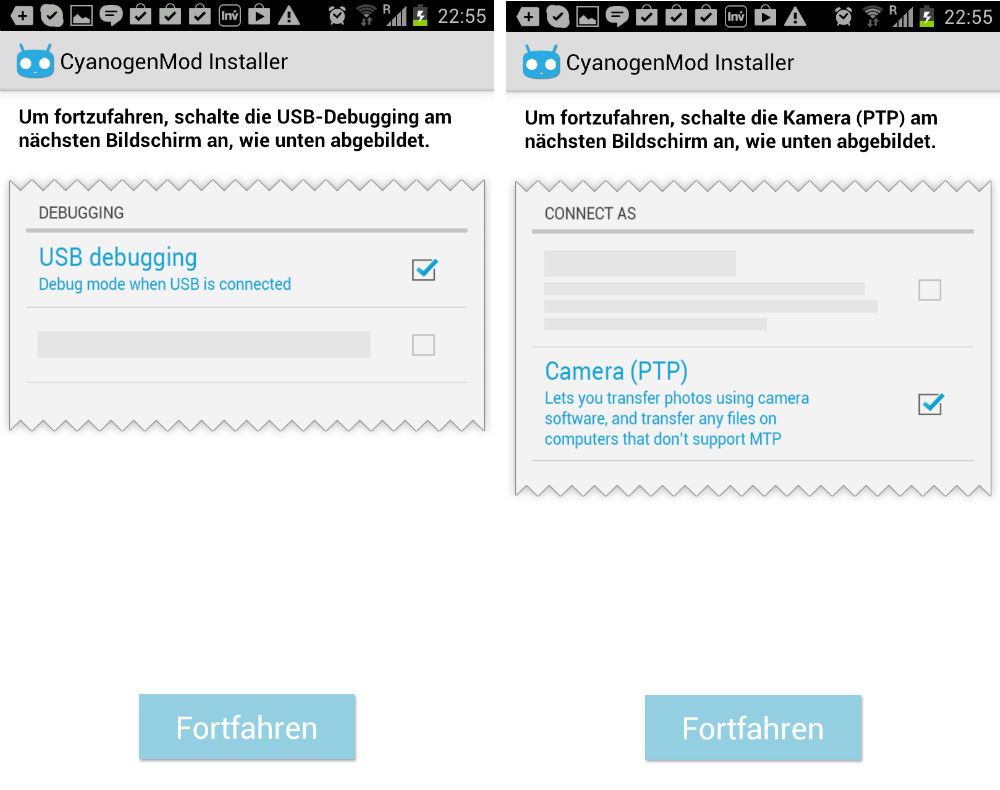
Task: Tap the CyanogenMod mascot icon in left screen
Action: click(x=35, y=62)
